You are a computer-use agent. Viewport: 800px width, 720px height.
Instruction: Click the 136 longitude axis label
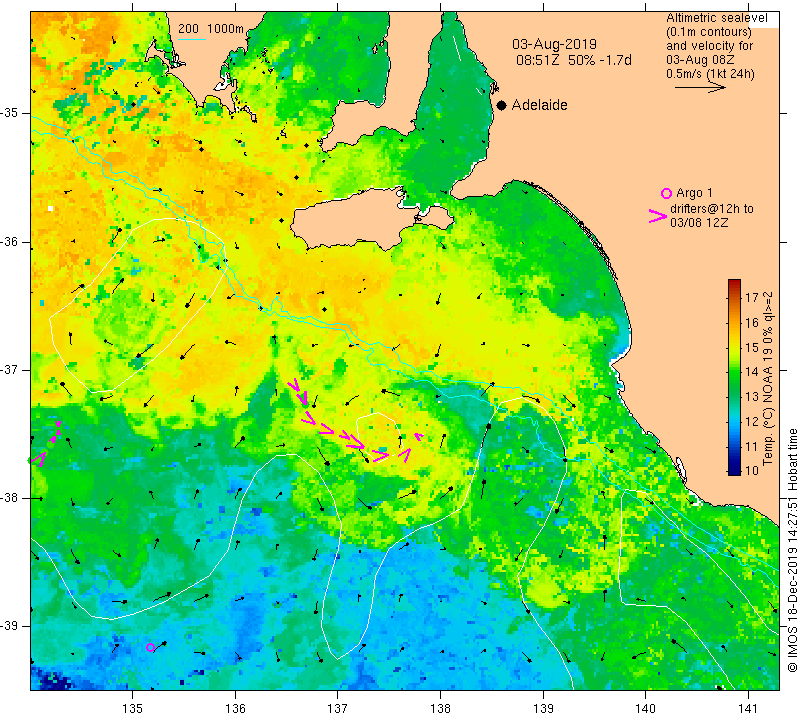point(235,708)
